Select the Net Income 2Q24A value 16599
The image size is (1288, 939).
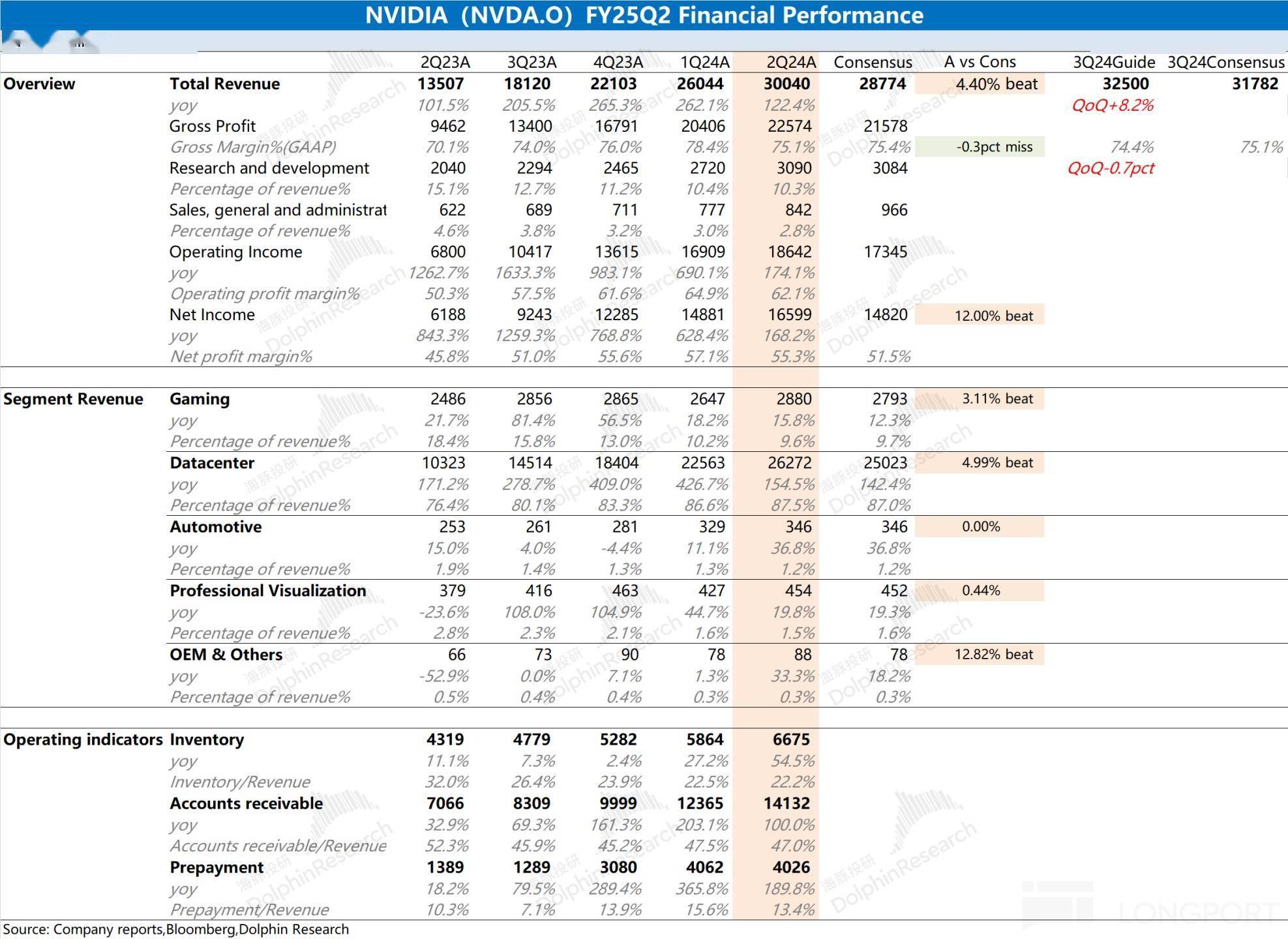[789, 314]
